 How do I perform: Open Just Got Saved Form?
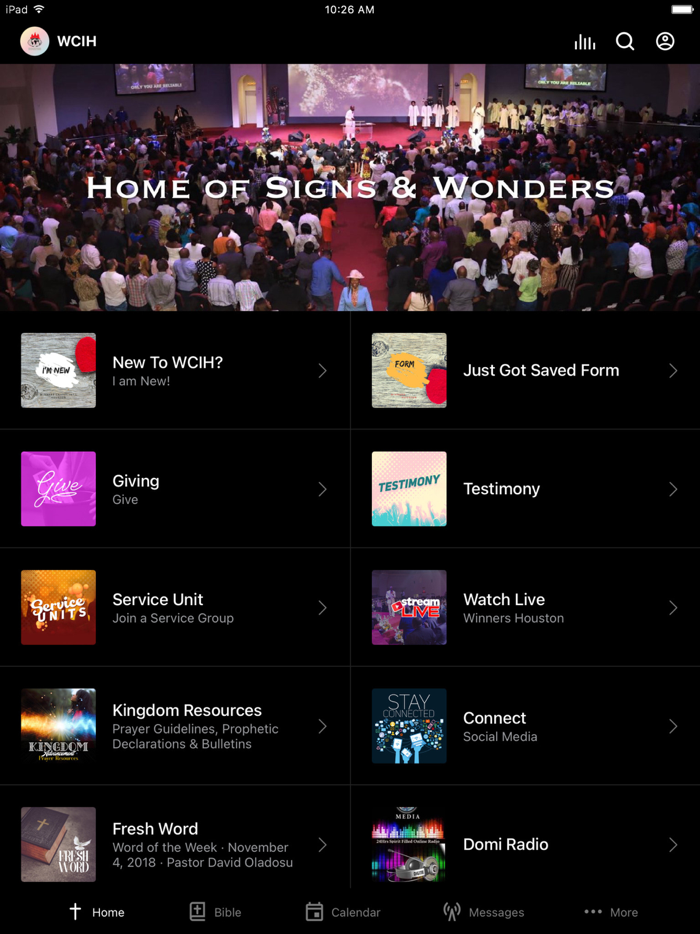click(x=525, y=370)
